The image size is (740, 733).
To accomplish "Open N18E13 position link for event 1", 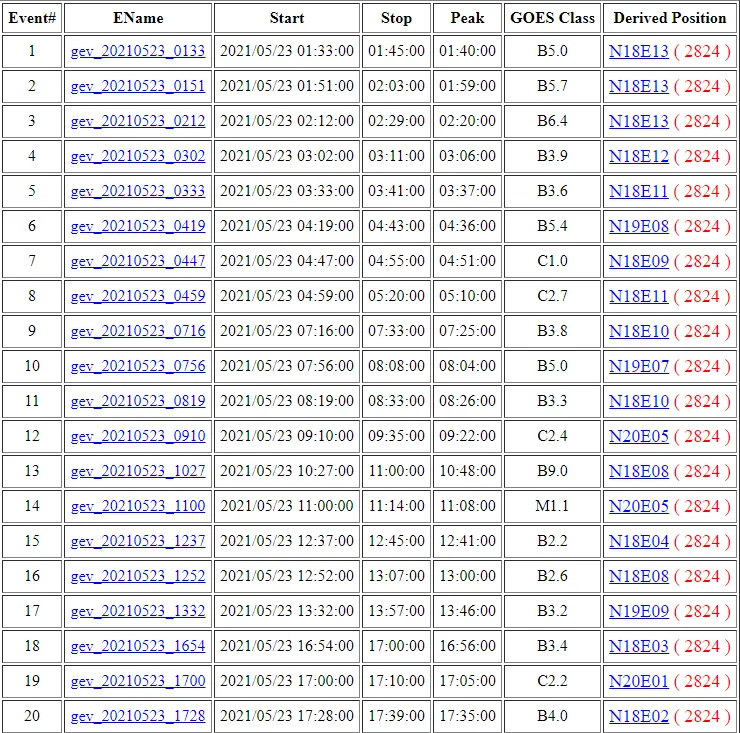I will point(639,51).
